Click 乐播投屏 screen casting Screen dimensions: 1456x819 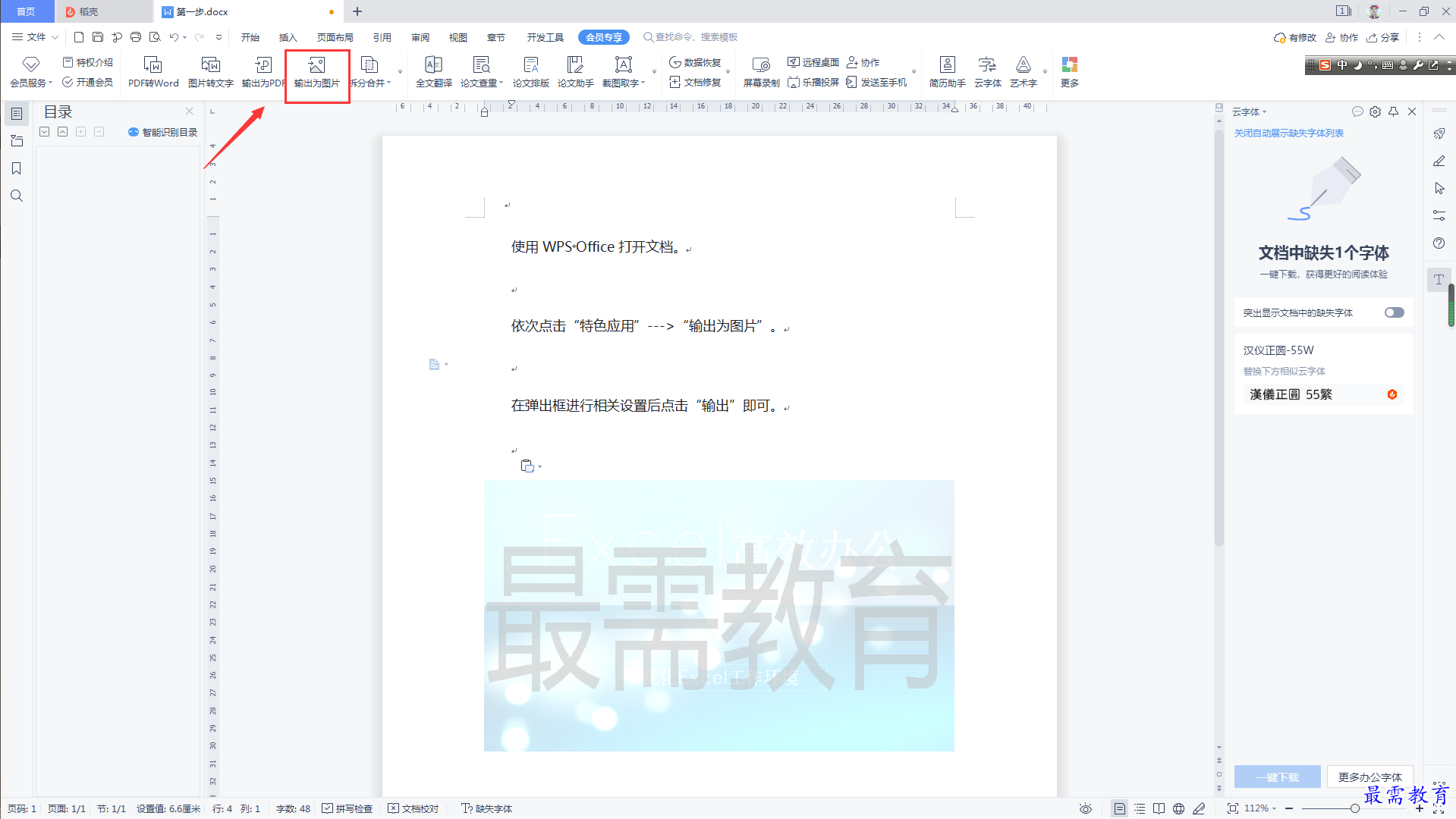(x=813, y=82)
